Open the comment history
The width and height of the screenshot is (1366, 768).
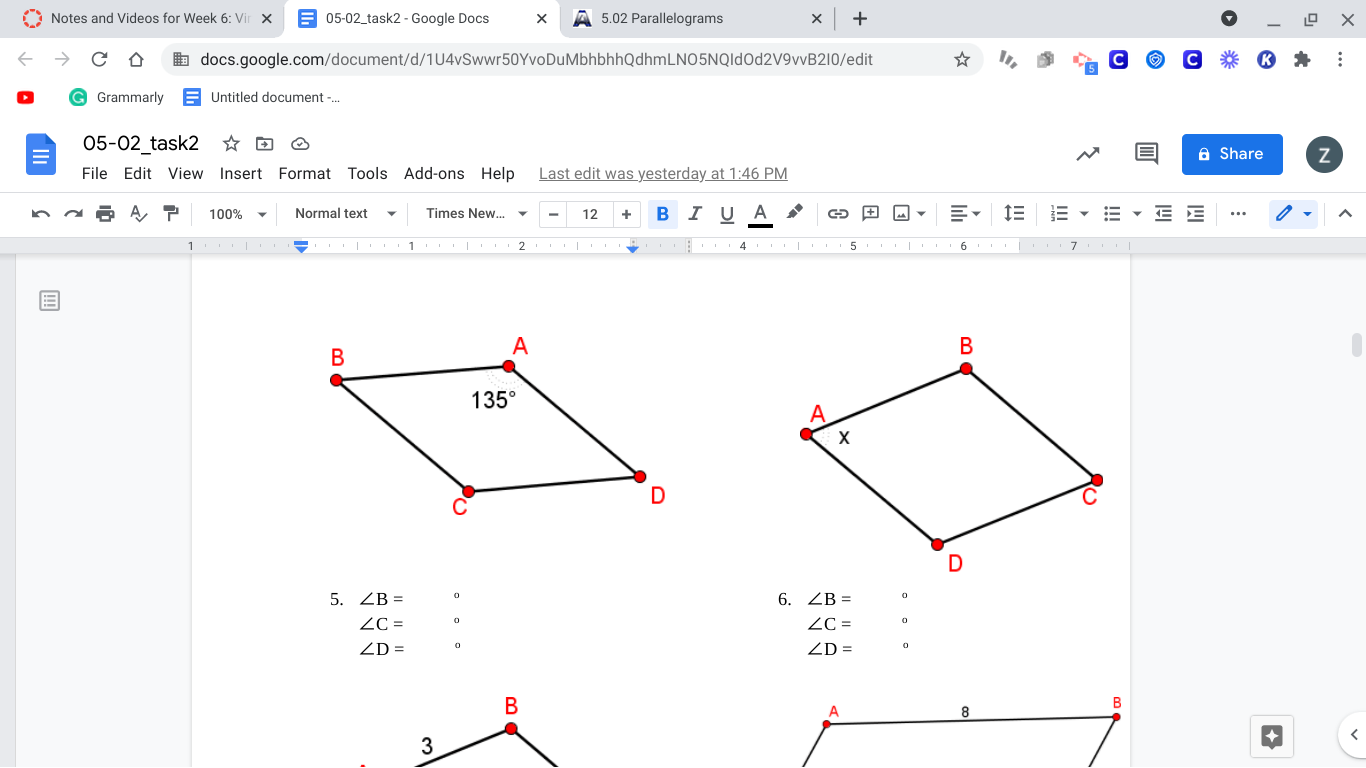click(1146, 154)
